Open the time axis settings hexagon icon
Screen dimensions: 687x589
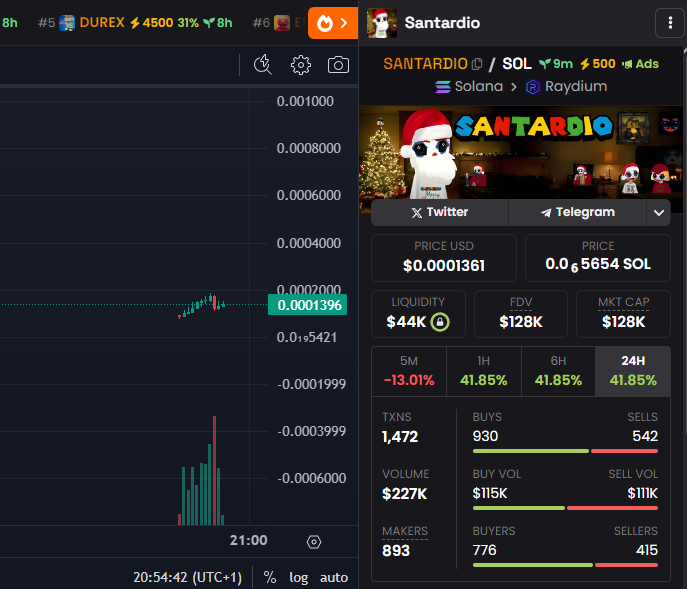(x=314, y=542)
